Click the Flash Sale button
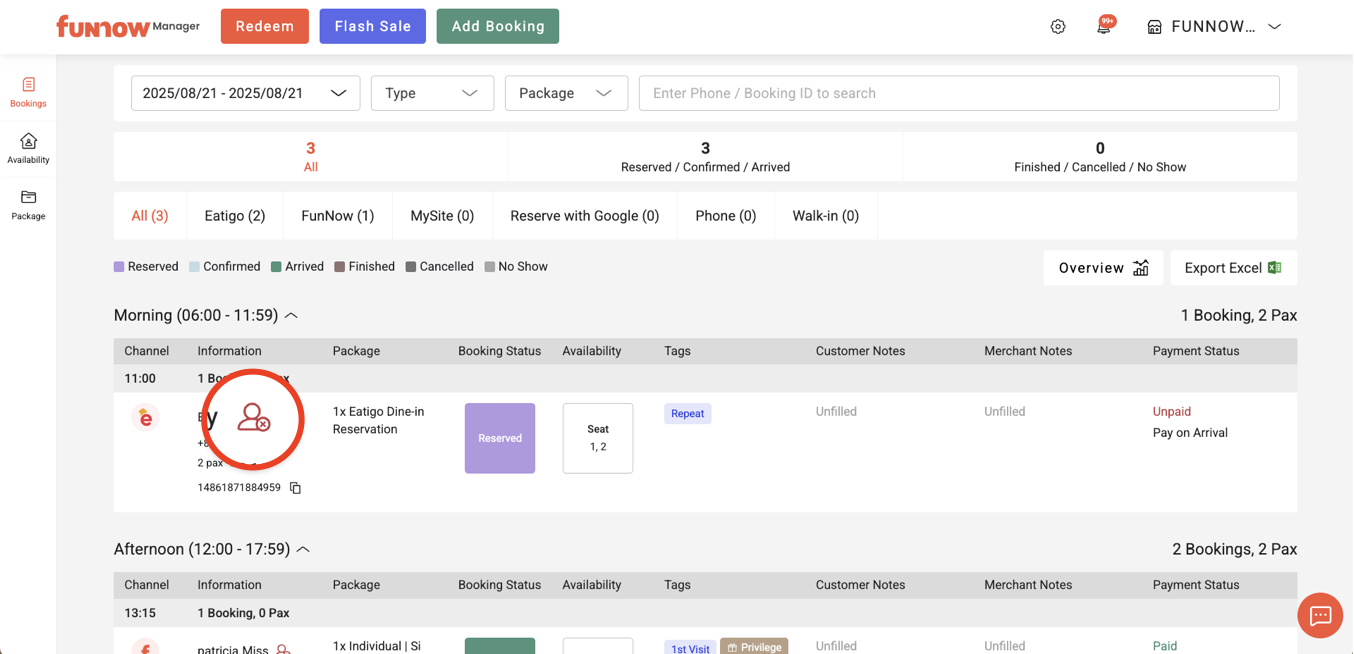This screenshot has width=1354, height=654. click(372, 26)
